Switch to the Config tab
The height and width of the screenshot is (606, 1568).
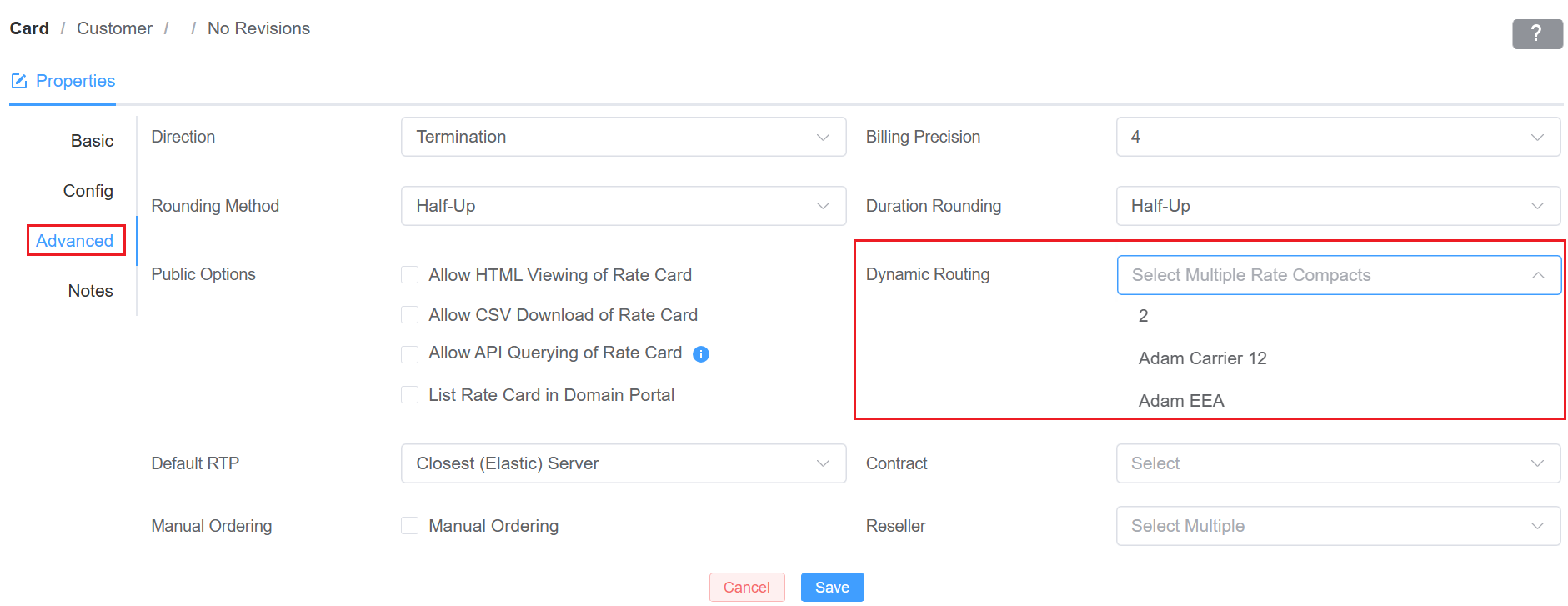(x=88, y=191)
